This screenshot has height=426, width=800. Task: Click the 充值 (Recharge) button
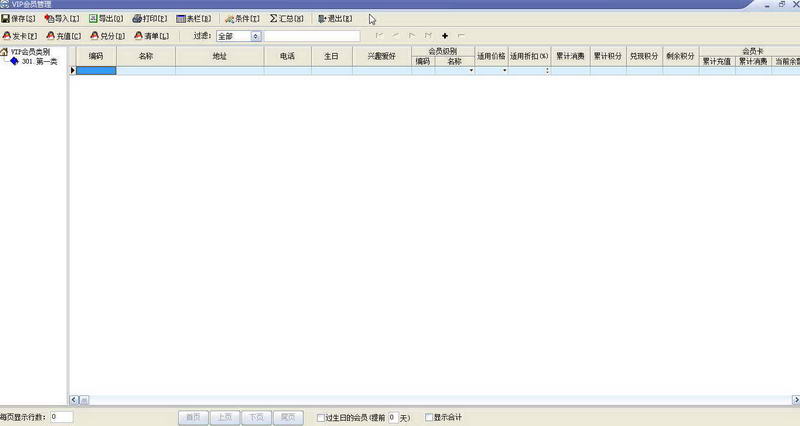click(63, 36)
